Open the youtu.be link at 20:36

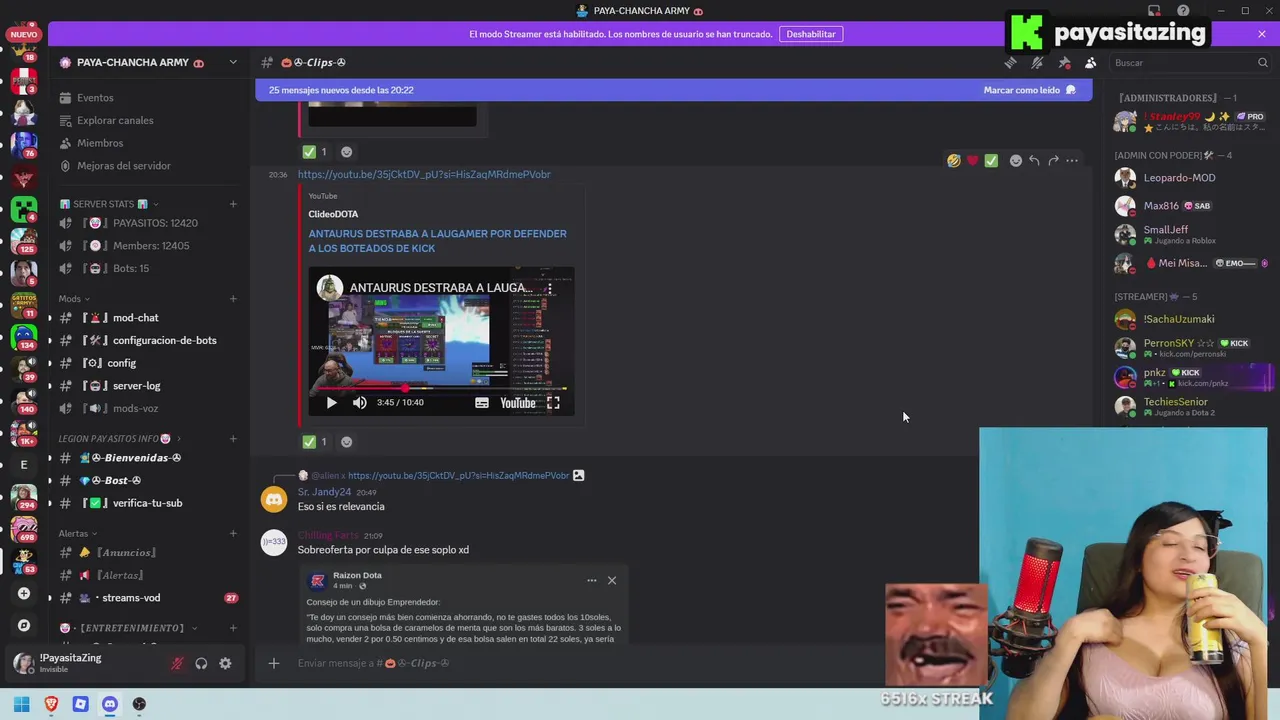(x=424, y=174)
